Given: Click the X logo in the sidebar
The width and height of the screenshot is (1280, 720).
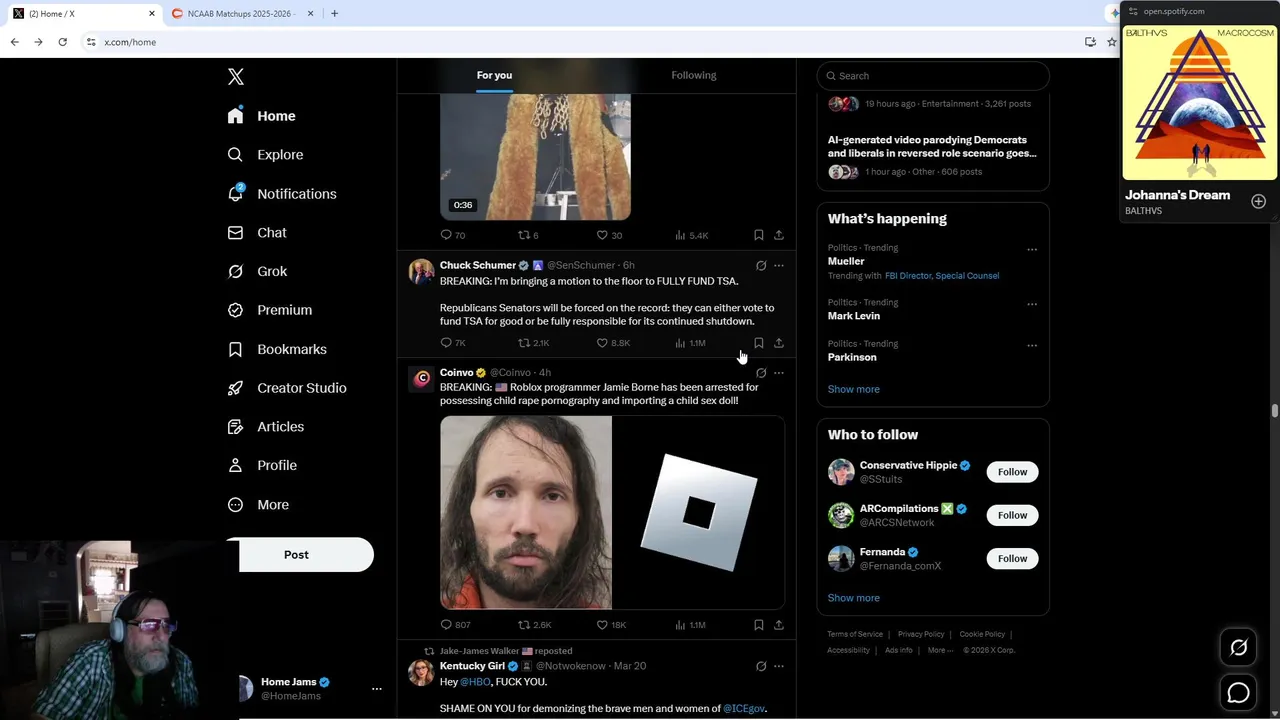Looking at the screenshot, I should tap(236, 77).
